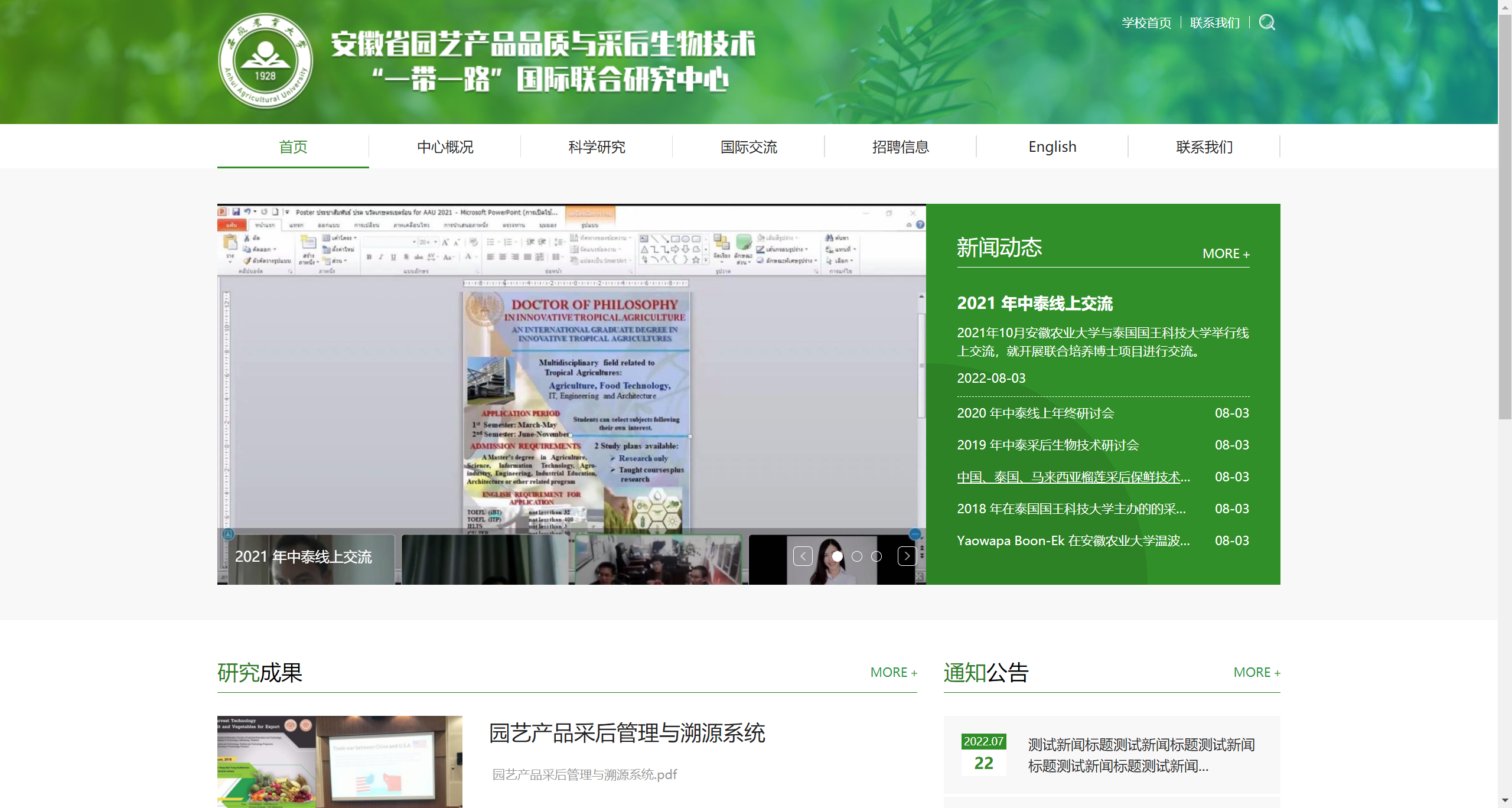Select the first carousel dot indicator
Viewport: 1512px width, 808px height.
pyautogui.click(x=837, y=556)
